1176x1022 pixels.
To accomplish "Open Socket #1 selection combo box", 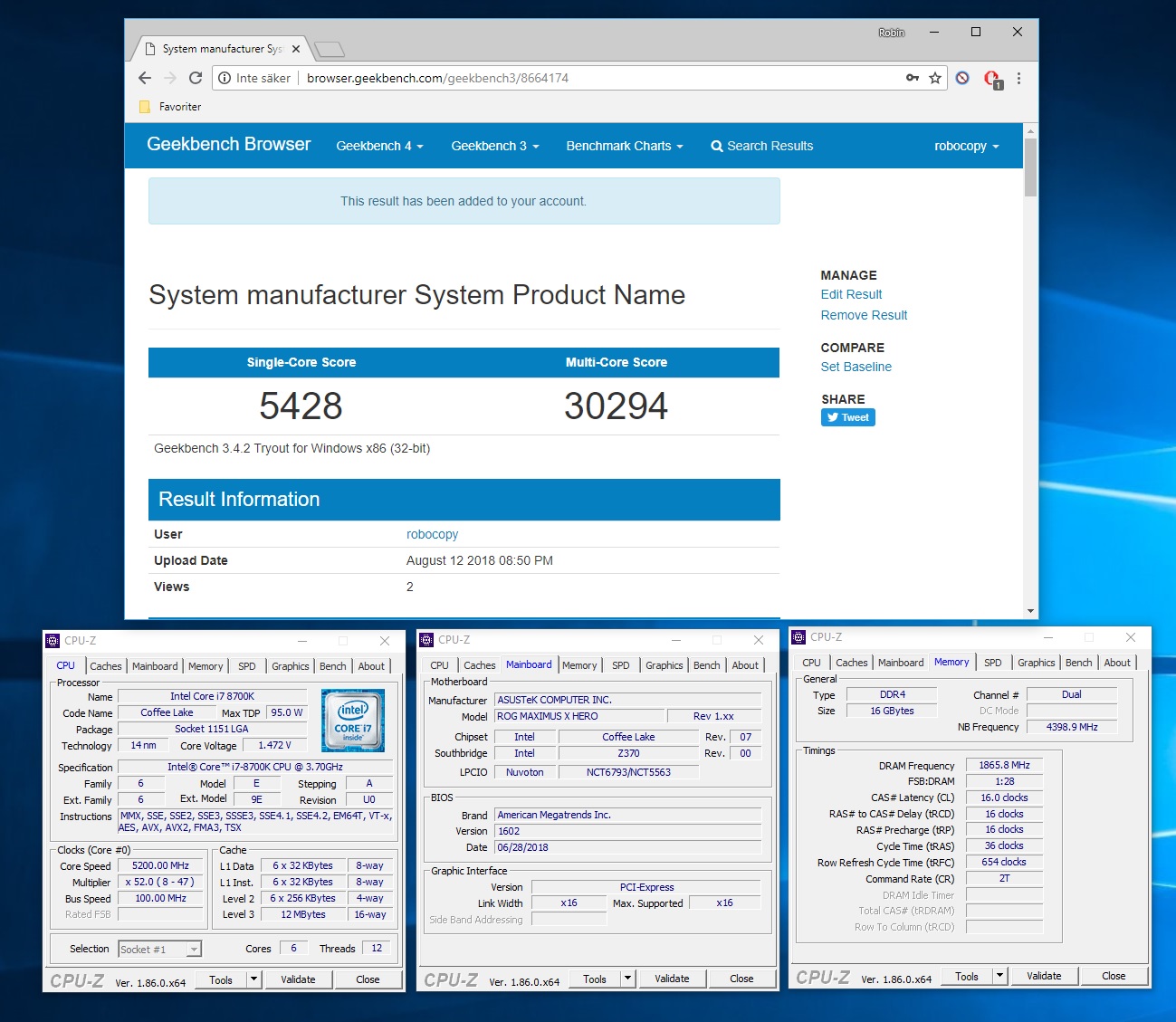I will coord(160,949).
